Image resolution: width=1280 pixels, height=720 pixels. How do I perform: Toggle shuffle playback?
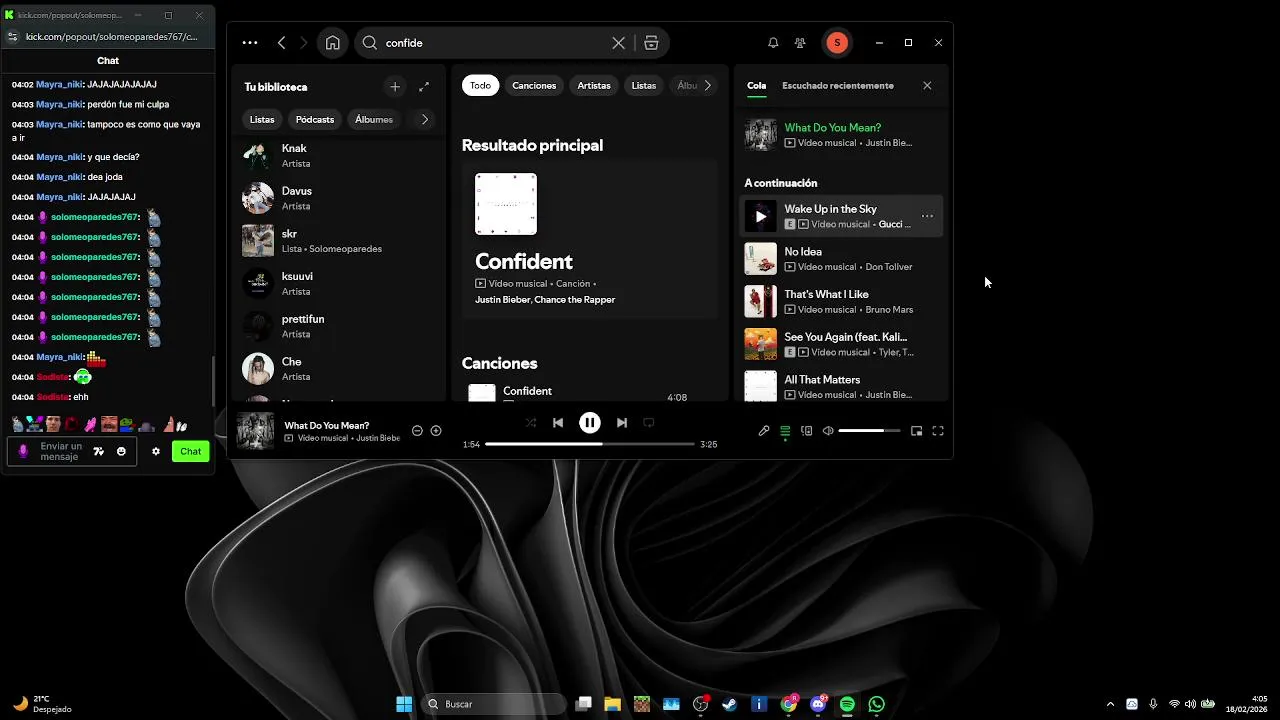tap(531, 423)
